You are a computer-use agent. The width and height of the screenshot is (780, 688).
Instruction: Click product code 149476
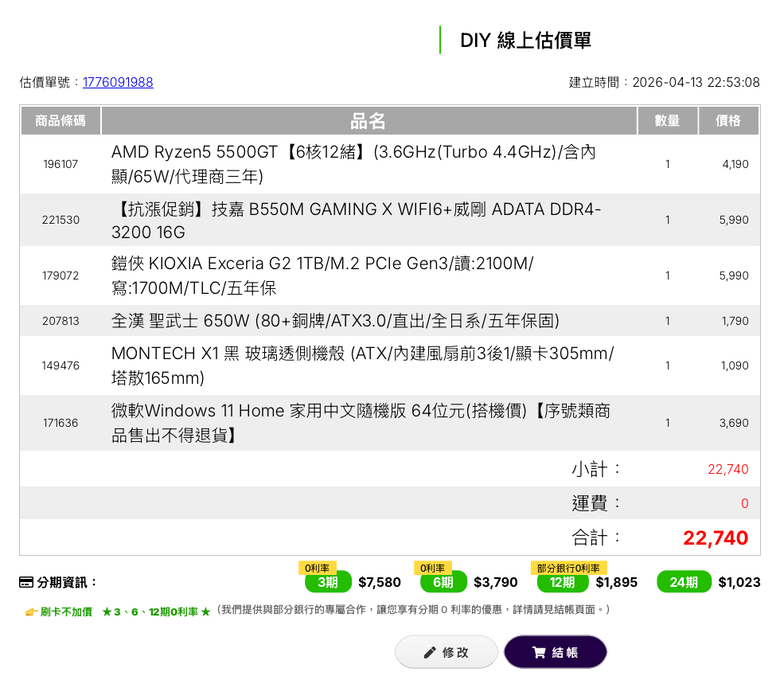(x=61, y=366)
